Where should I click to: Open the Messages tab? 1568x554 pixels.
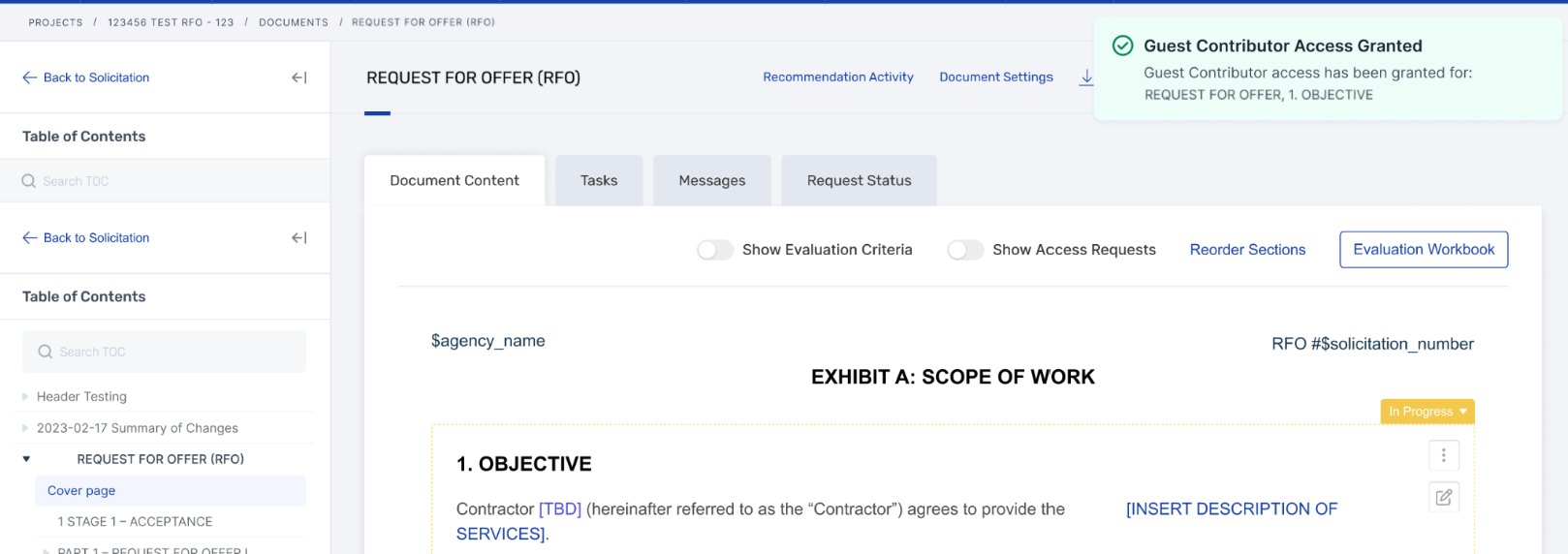712,180
